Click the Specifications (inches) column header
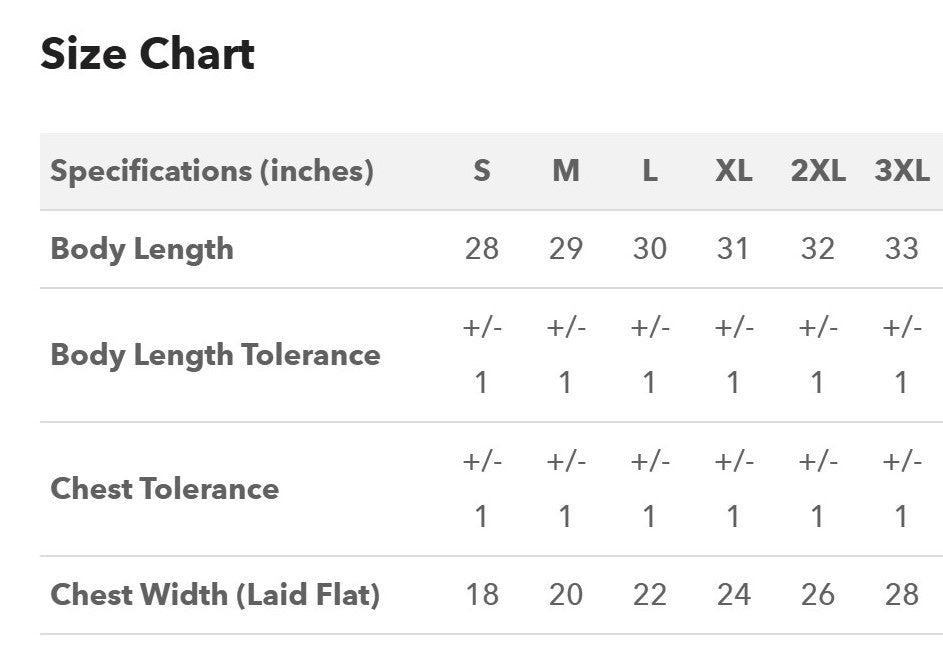 (x=212, y=171)
